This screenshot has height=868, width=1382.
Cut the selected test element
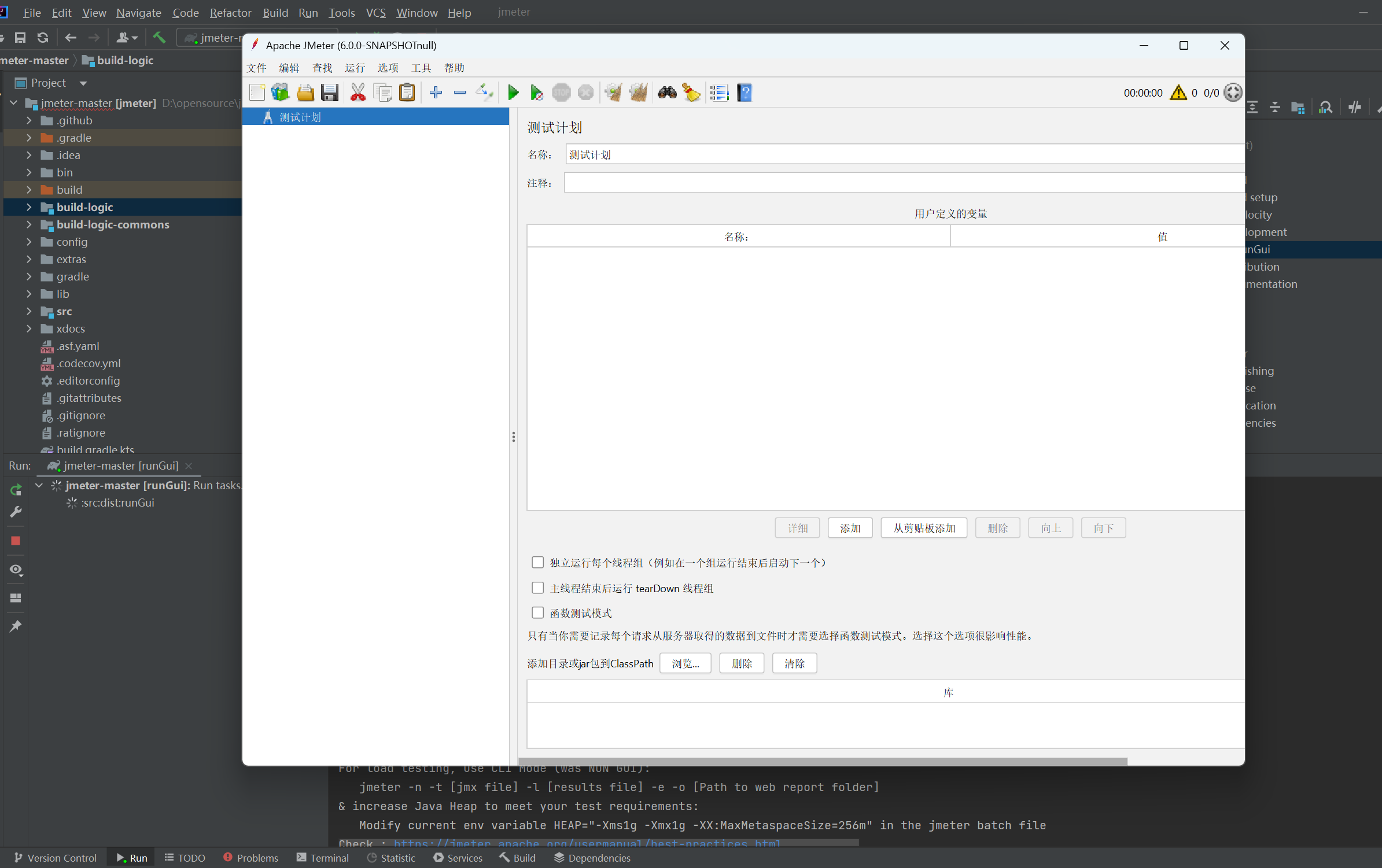click(358, 93)
